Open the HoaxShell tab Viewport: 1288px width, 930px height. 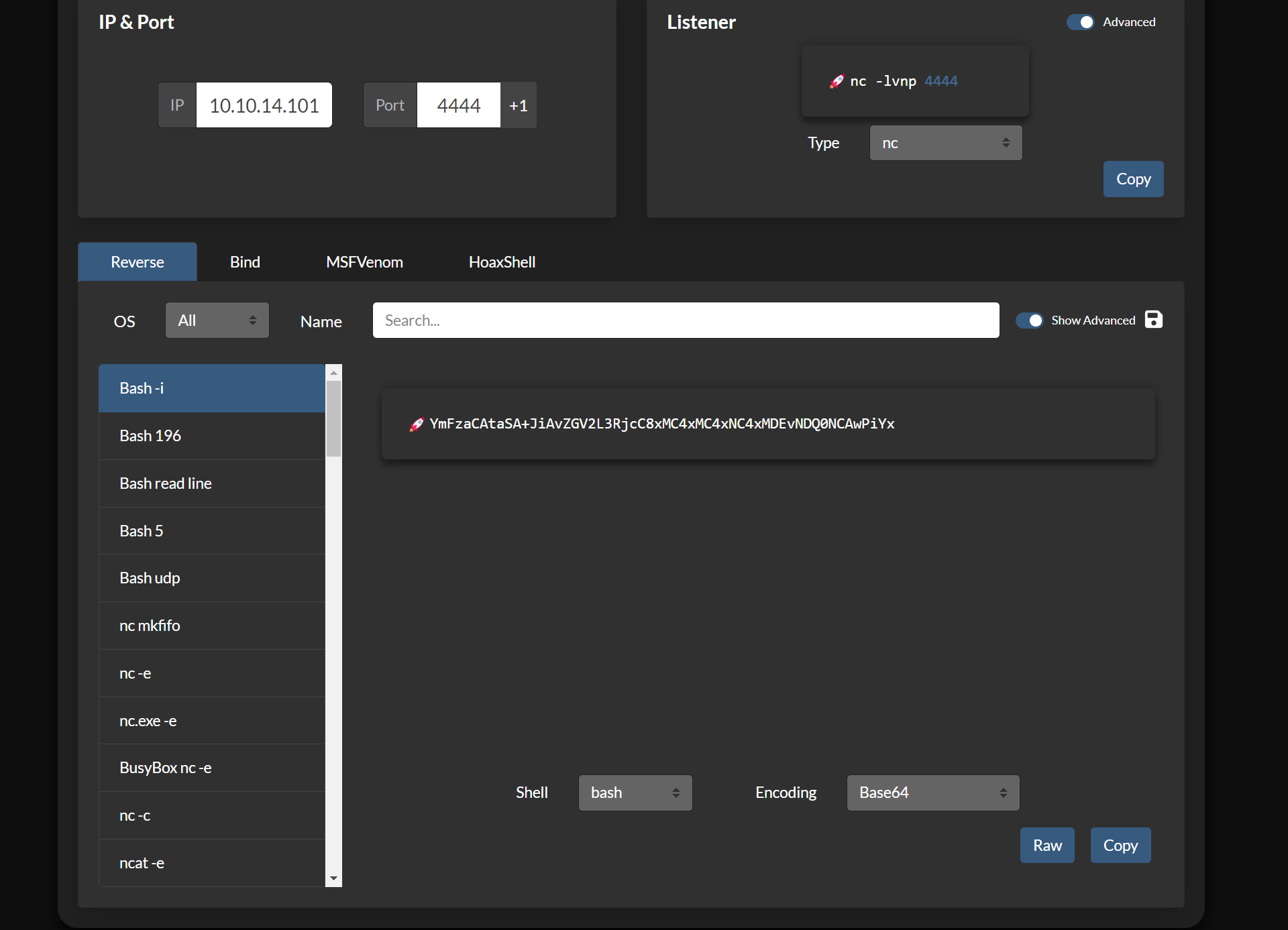502,262
